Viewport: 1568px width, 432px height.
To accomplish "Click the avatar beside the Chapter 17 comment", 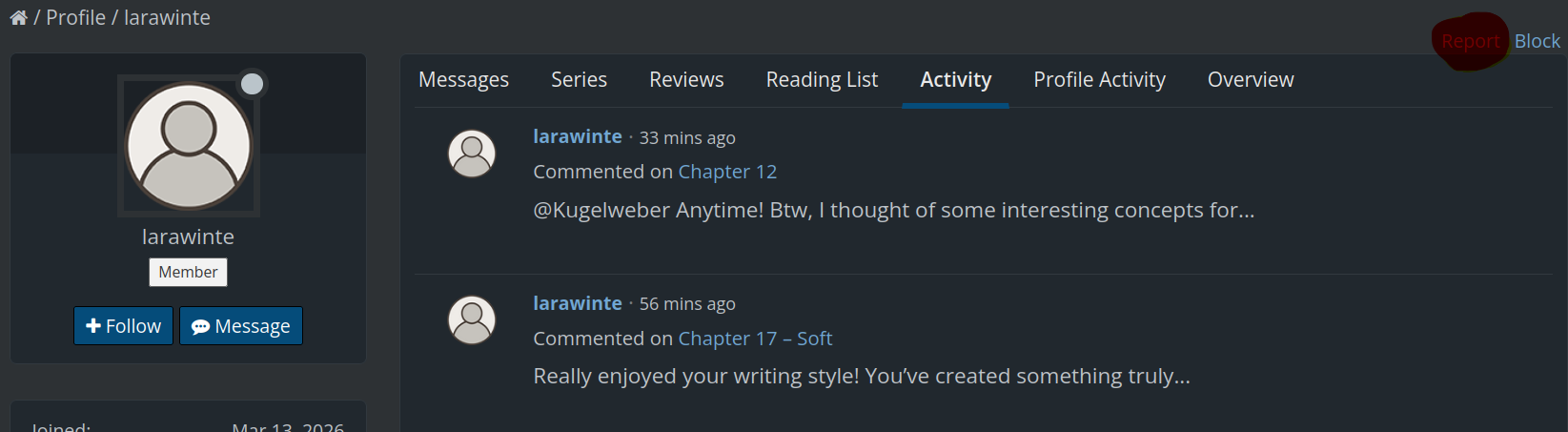I will click(x=472, y=319).
